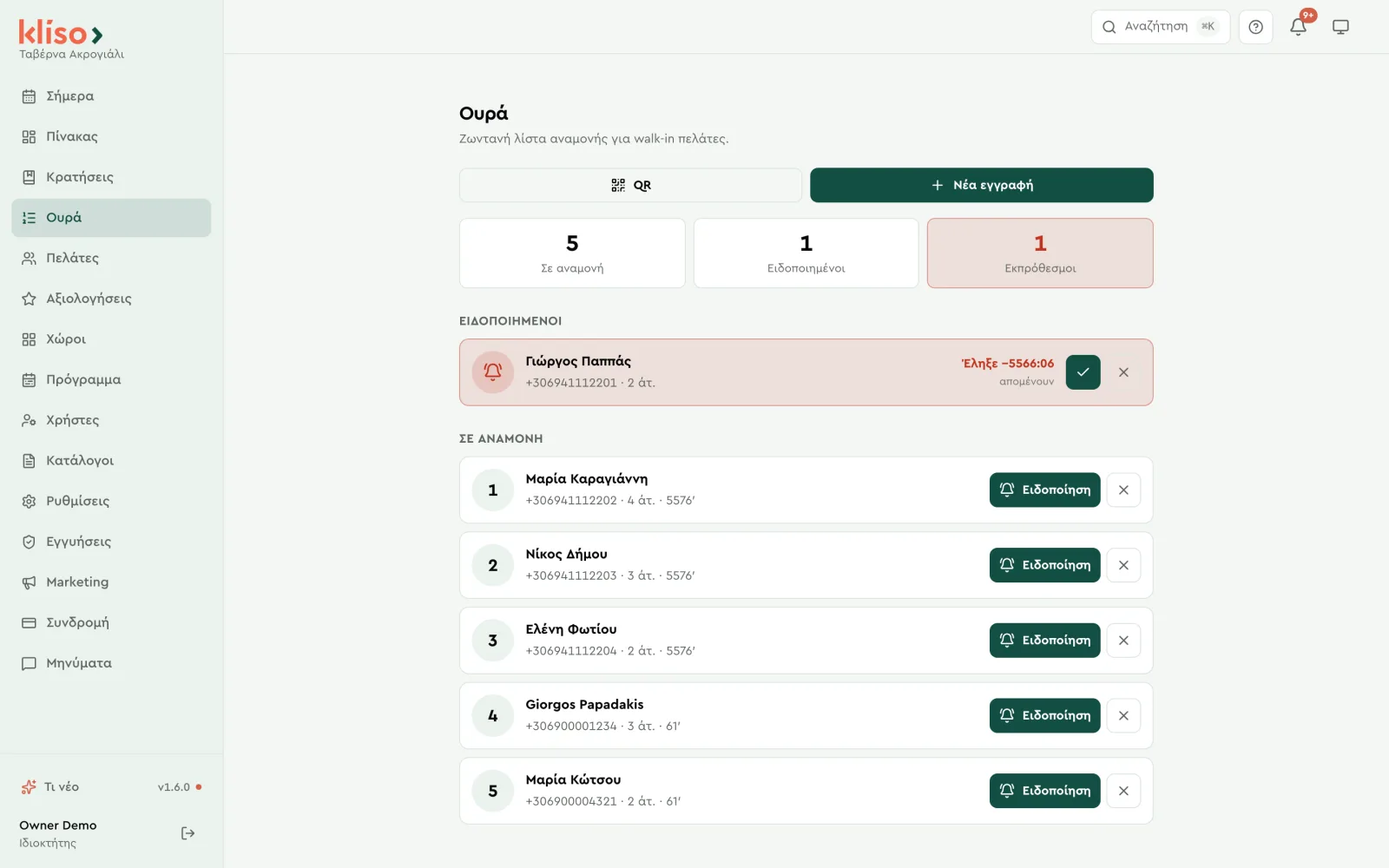This screenshot has height=868, width=1389.
Task: Click the Μαρία Κώτσου name
Action: 573,779
